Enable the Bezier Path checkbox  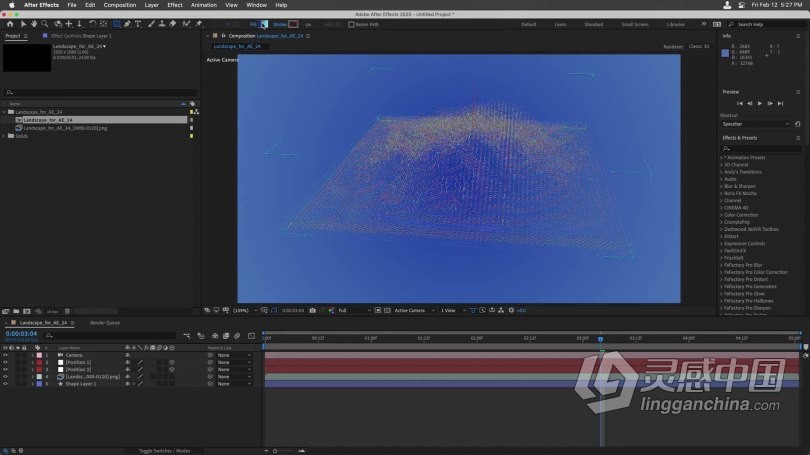coord(351,24)
